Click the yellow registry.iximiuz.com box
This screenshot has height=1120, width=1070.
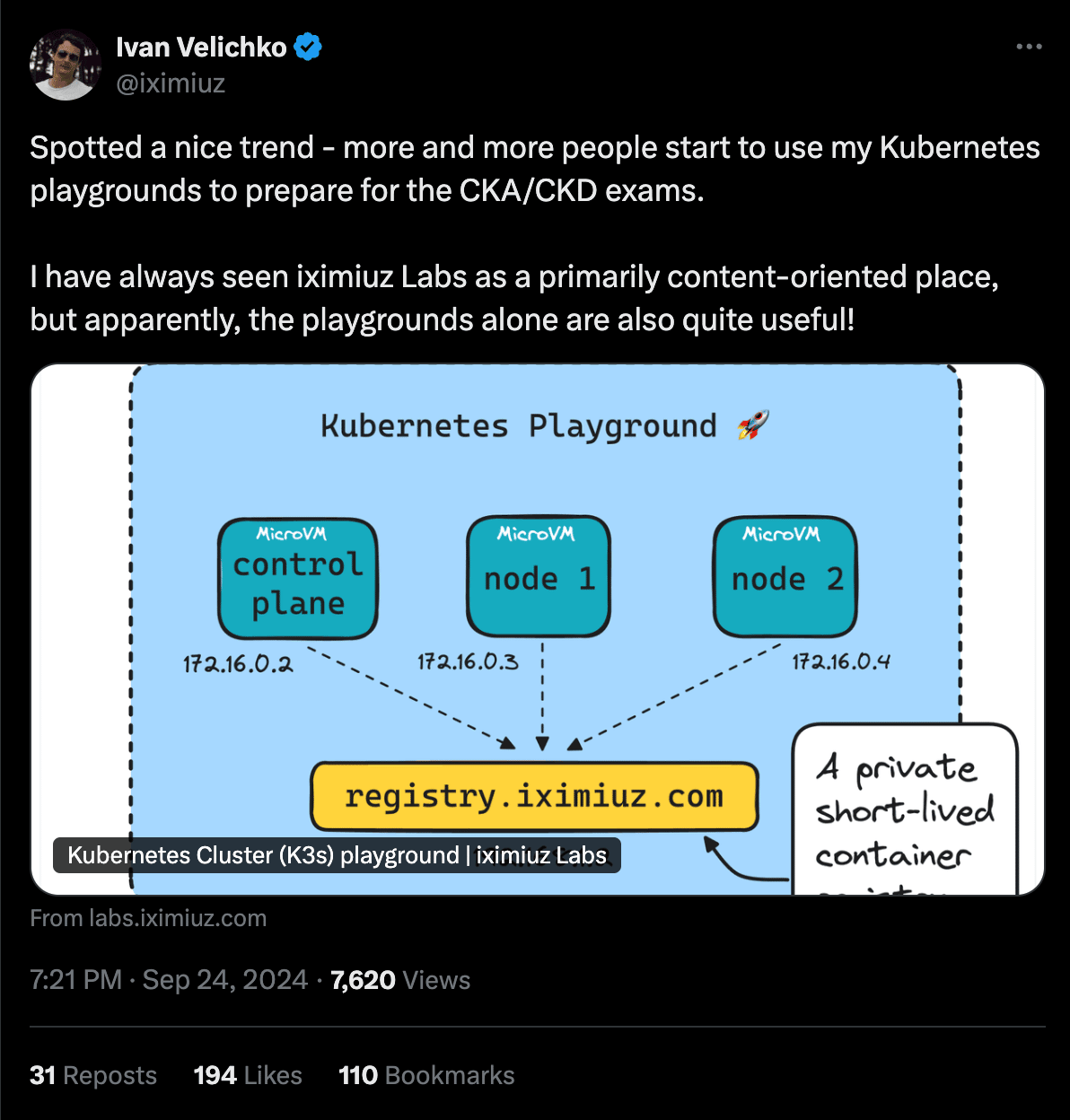[534, 796]
